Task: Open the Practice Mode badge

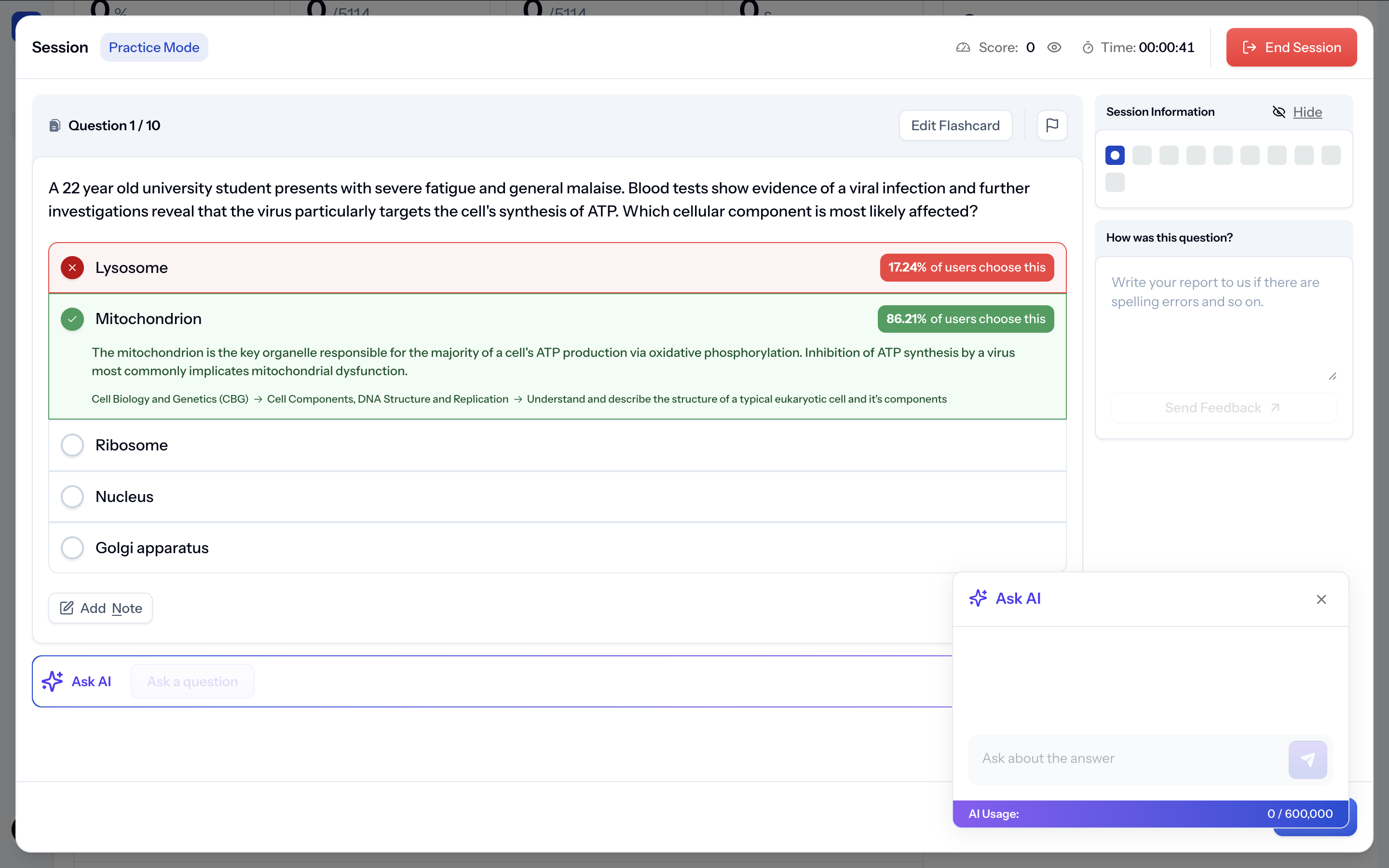Action: pos(154,48)
